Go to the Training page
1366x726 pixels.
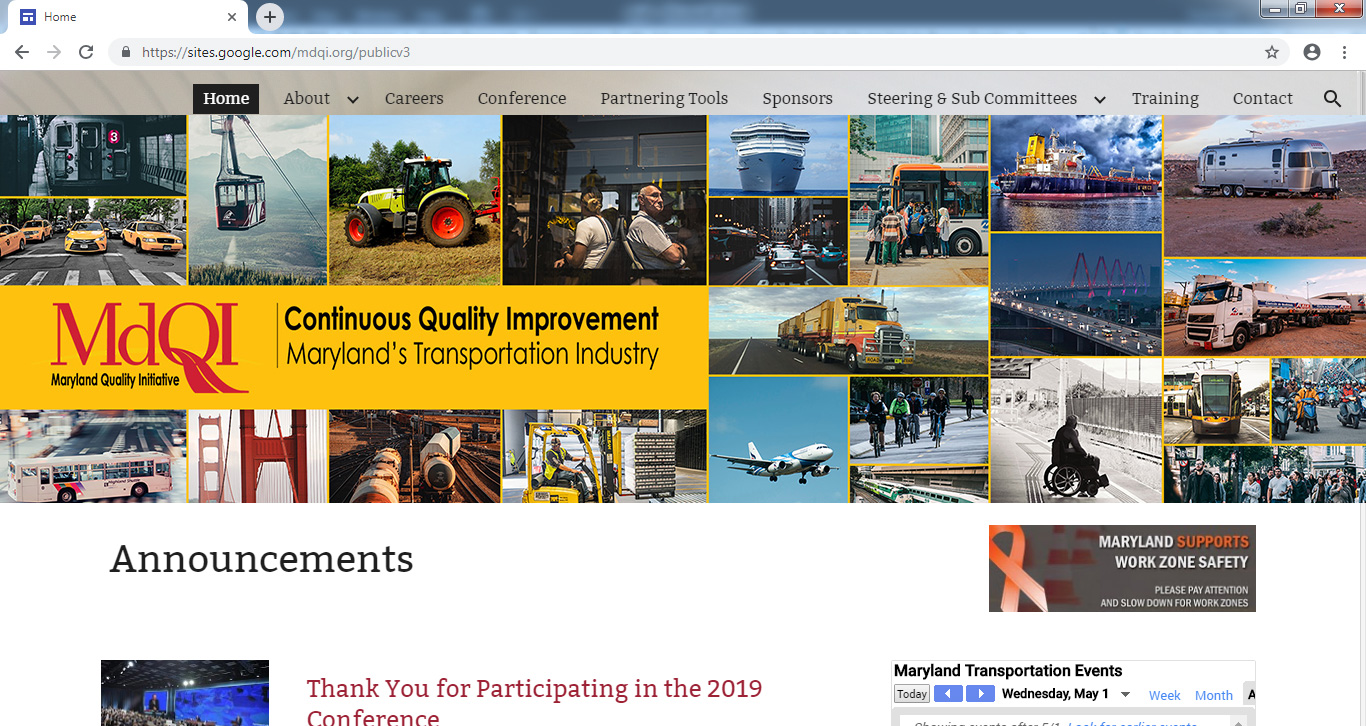(1165, 98)
